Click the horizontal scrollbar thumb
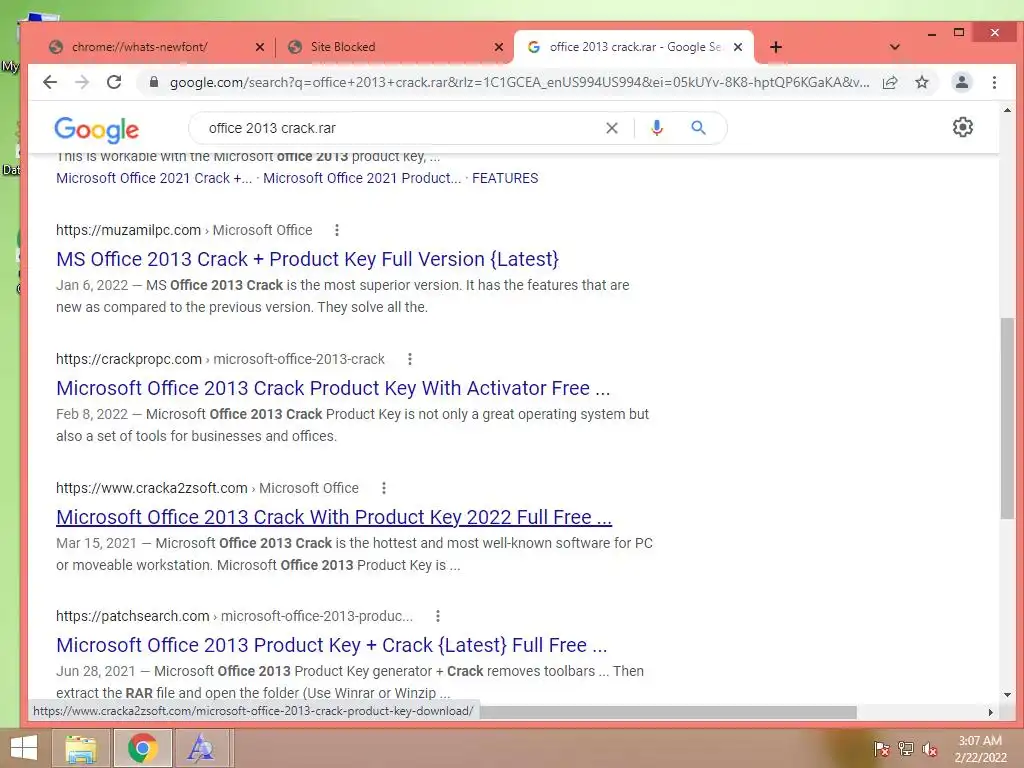 coord(667,712)
